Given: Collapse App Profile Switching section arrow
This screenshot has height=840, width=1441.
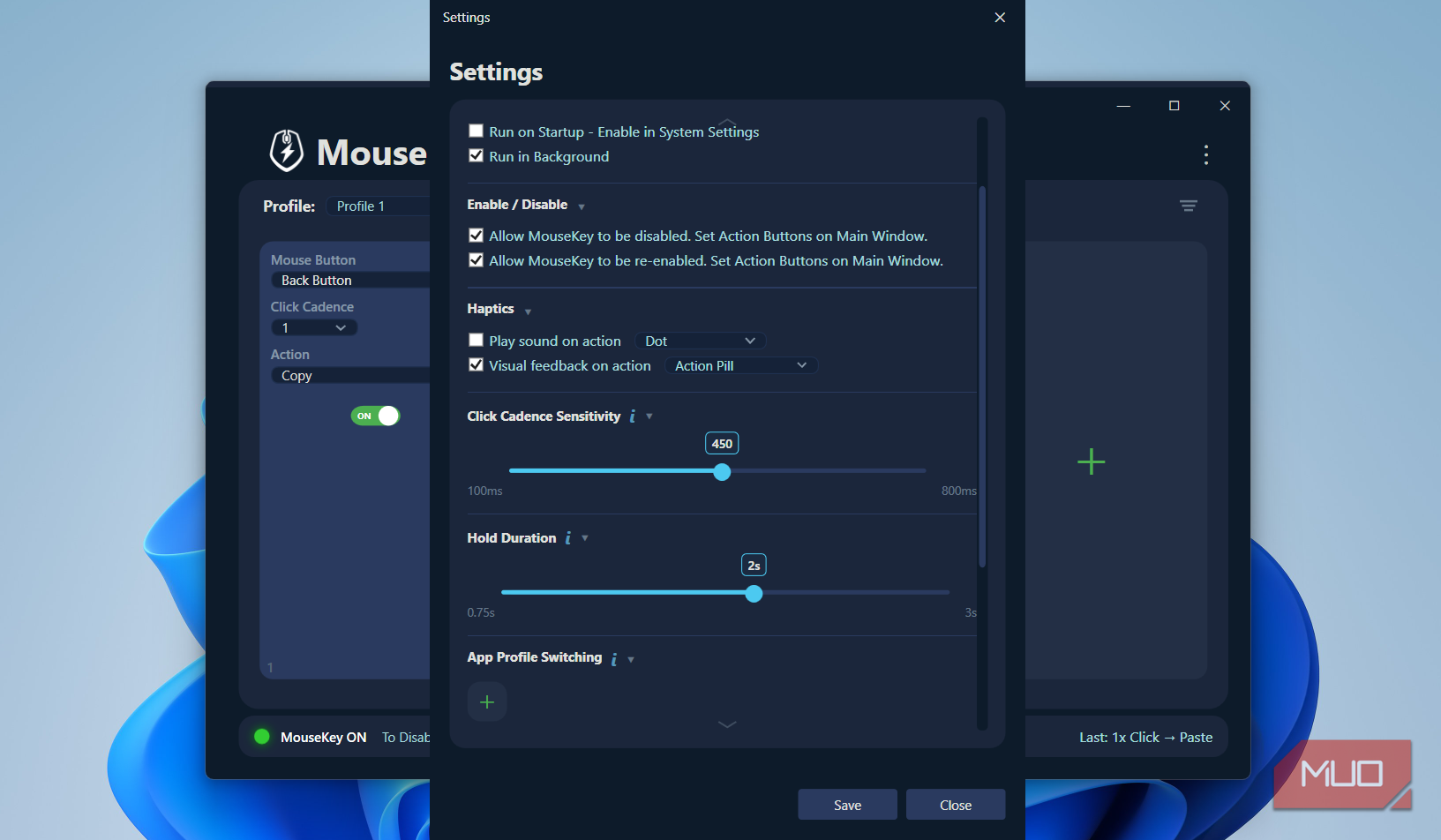Looking at the screenshot, I should click(x=631, y=659).
